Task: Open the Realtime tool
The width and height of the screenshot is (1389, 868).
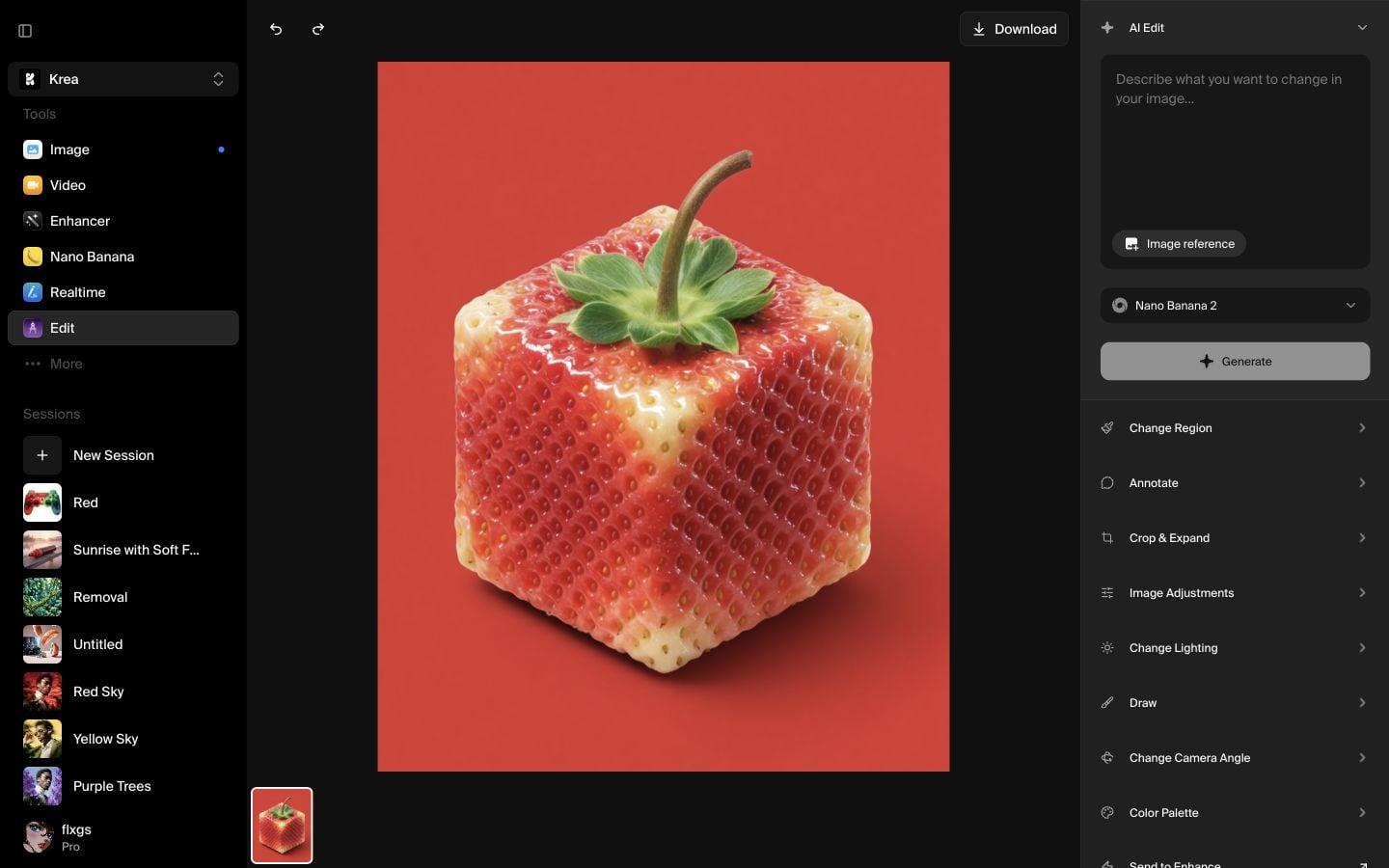Action: pos(123,292)
